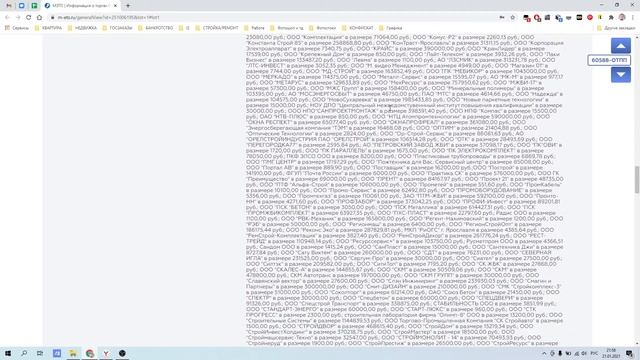
Task: Open the Yandex browser taskbar icon
Action: (x=106, y=353)
